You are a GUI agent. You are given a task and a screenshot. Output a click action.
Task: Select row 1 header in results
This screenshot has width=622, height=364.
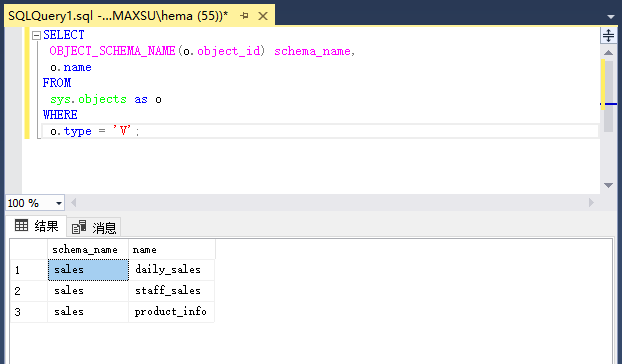pos(29,270)
